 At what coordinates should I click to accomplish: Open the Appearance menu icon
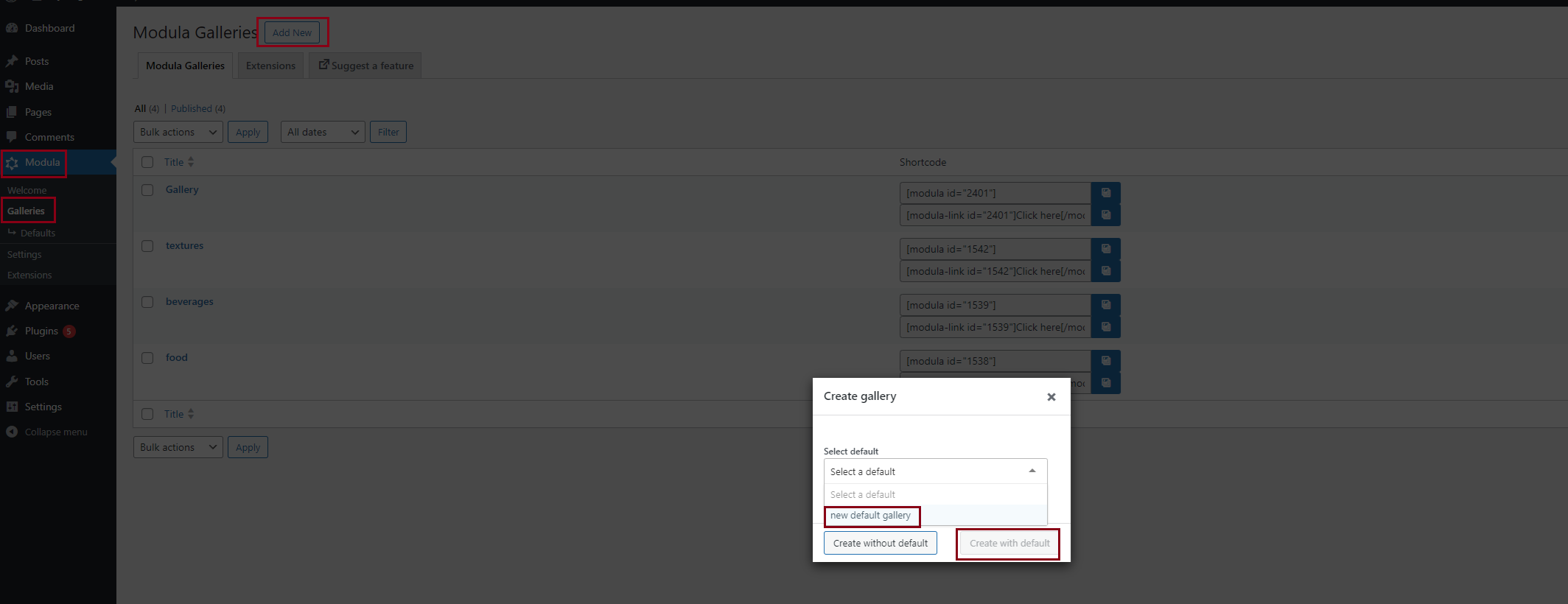tap(12, 306)
